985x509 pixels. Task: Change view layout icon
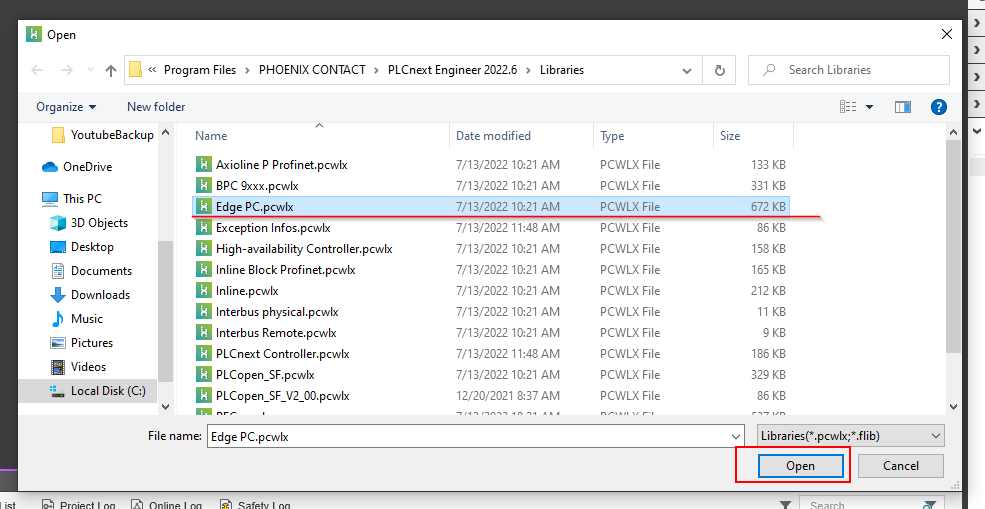(848, 107)
